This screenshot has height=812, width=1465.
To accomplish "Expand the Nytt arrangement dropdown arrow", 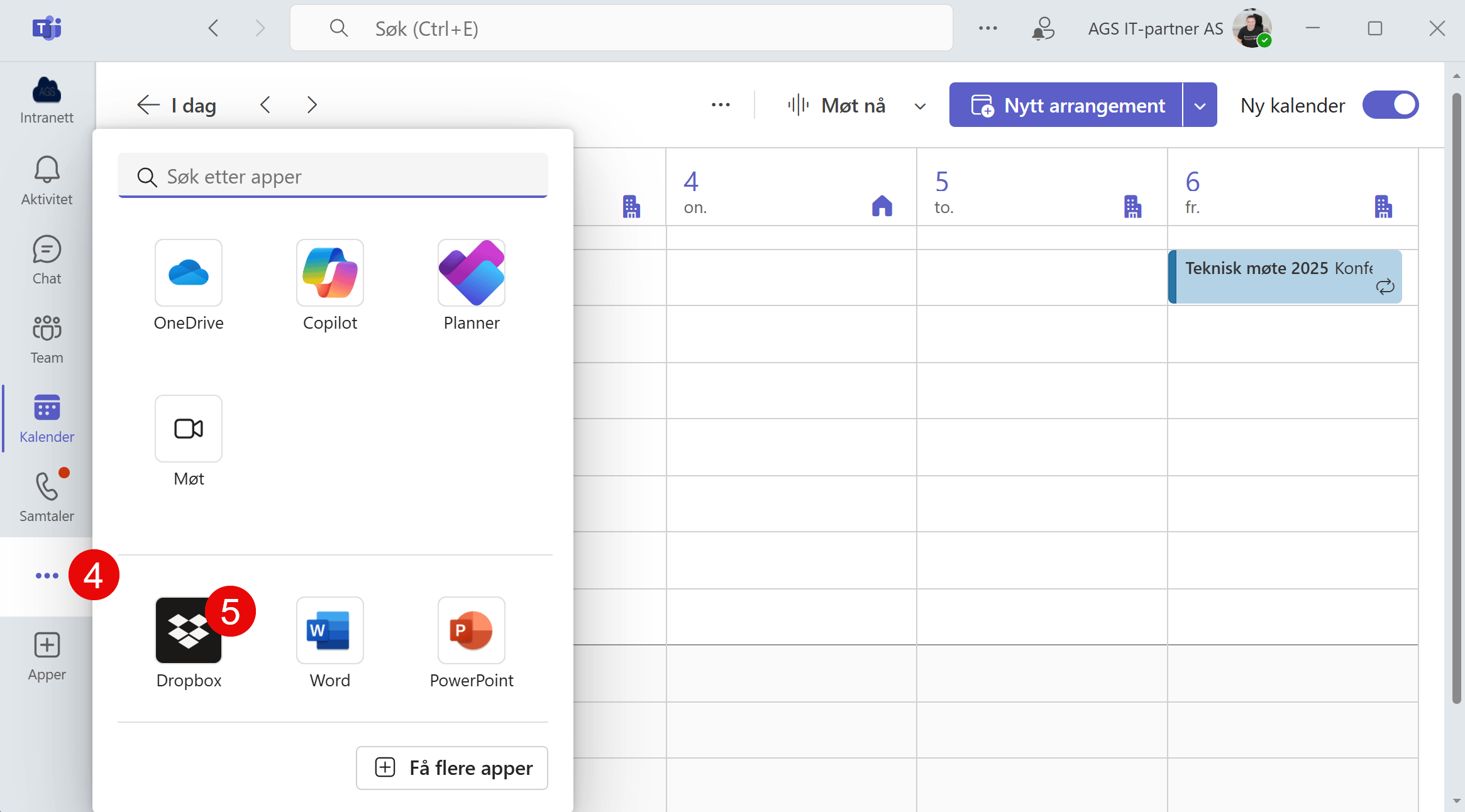I will [x=1200, y=105].
